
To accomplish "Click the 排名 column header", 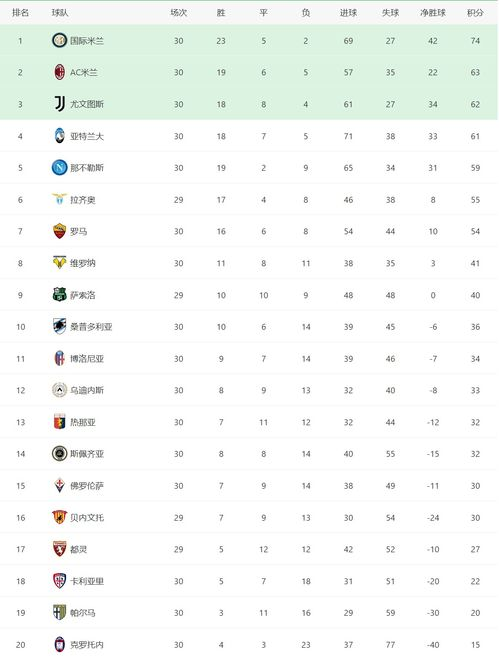I will 20,13.
